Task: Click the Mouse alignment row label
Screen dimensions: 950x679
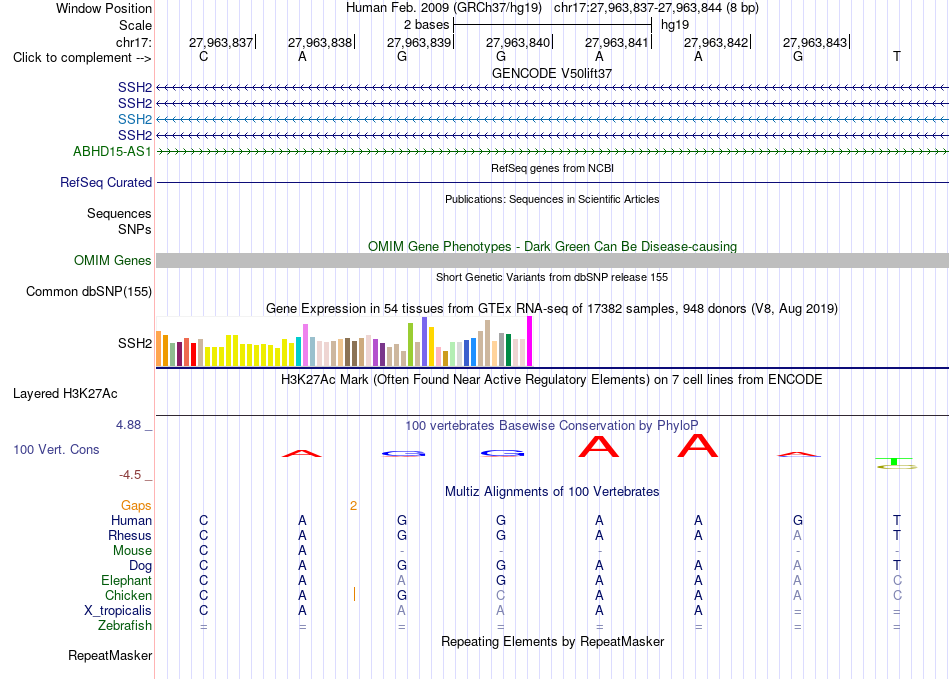Action: [132, 551]
